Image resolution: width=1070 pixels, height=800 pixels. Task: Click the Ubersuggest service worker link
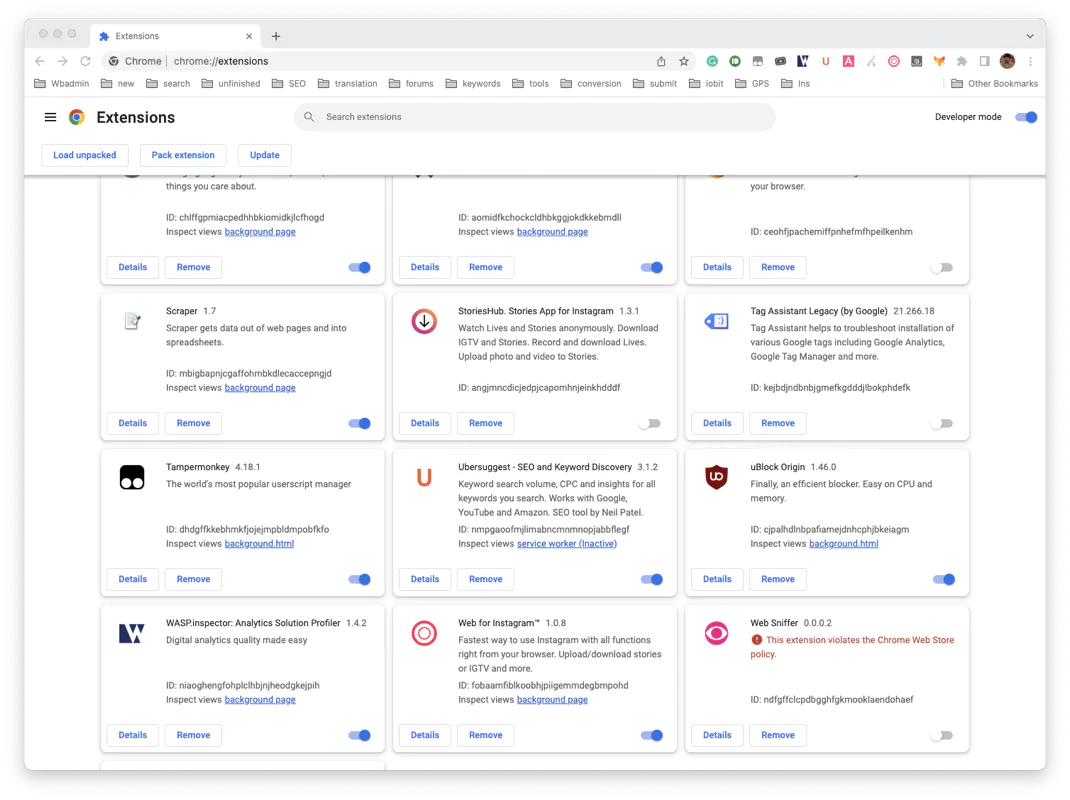pyautogui.click(x=567, y=543)
